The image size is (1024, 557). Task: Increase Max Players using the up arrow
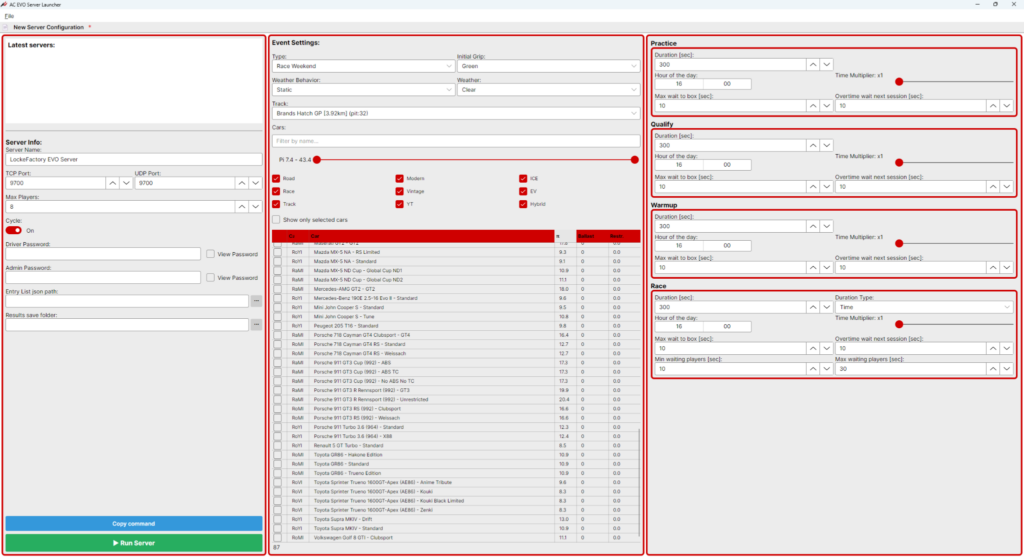click(x=241, y=206)
